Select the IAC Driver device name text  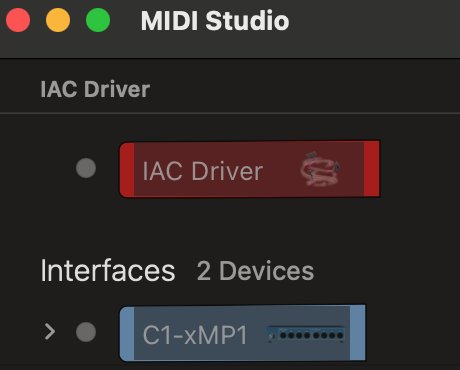click(x=203, y=171)
